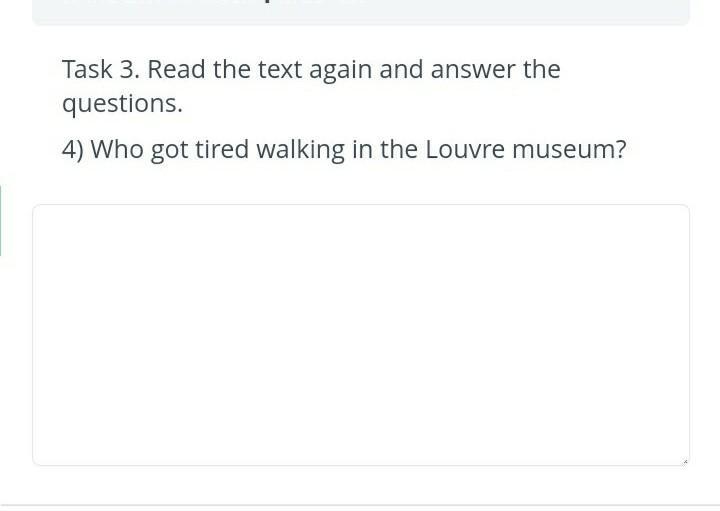Click the gray panel at the top
The width and height of the screenshot is (720, 511).
361,12
